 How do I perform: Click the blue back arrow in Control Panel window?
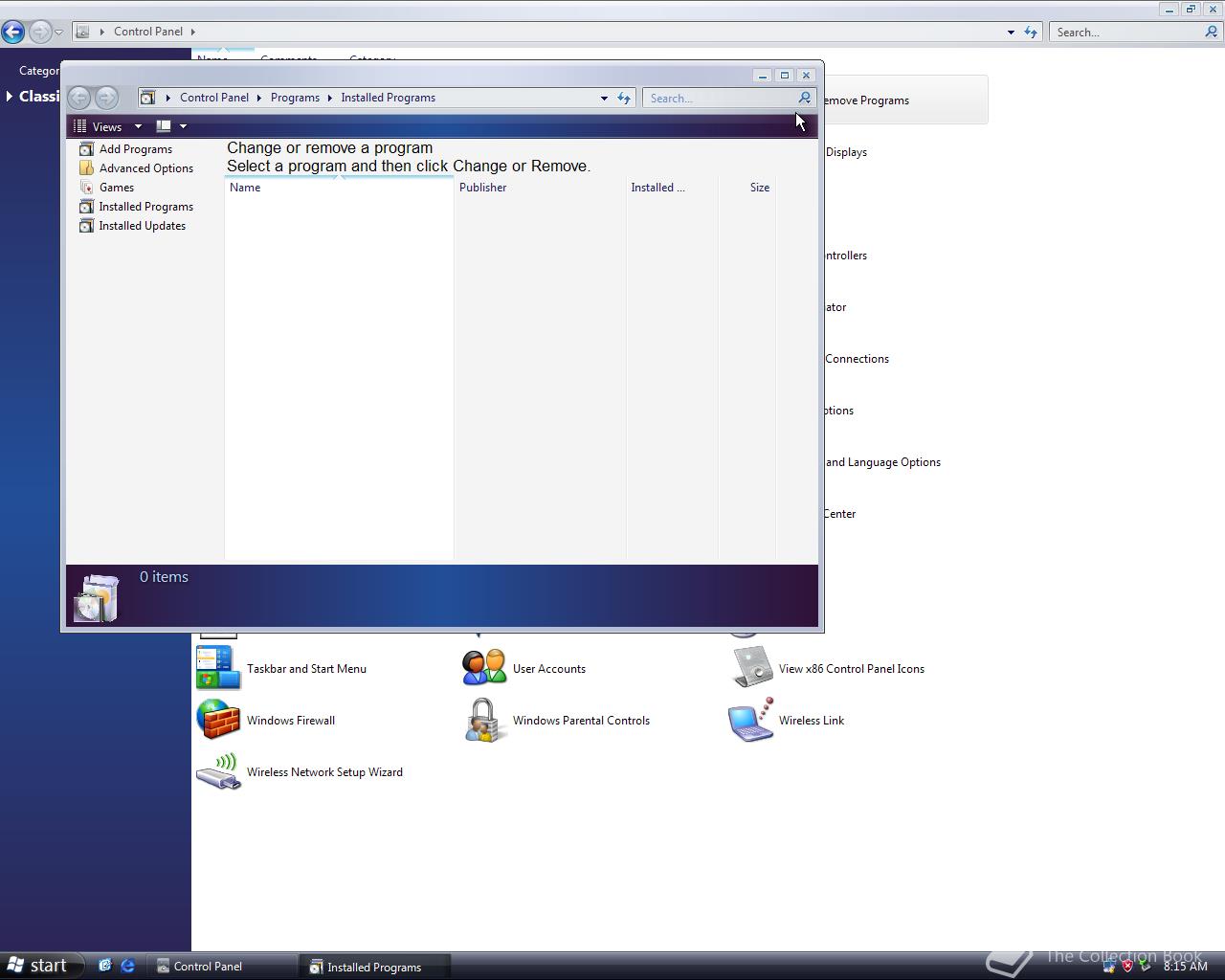(13, 32)
